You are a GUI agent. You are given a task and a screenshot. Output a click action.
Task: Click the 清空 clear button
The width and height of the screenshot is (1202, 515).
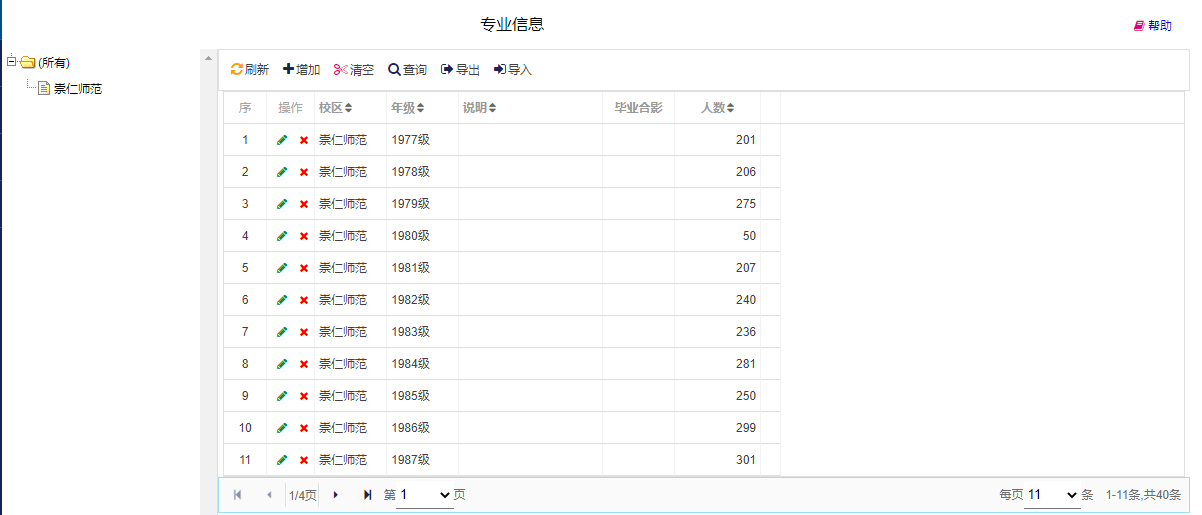354,70
